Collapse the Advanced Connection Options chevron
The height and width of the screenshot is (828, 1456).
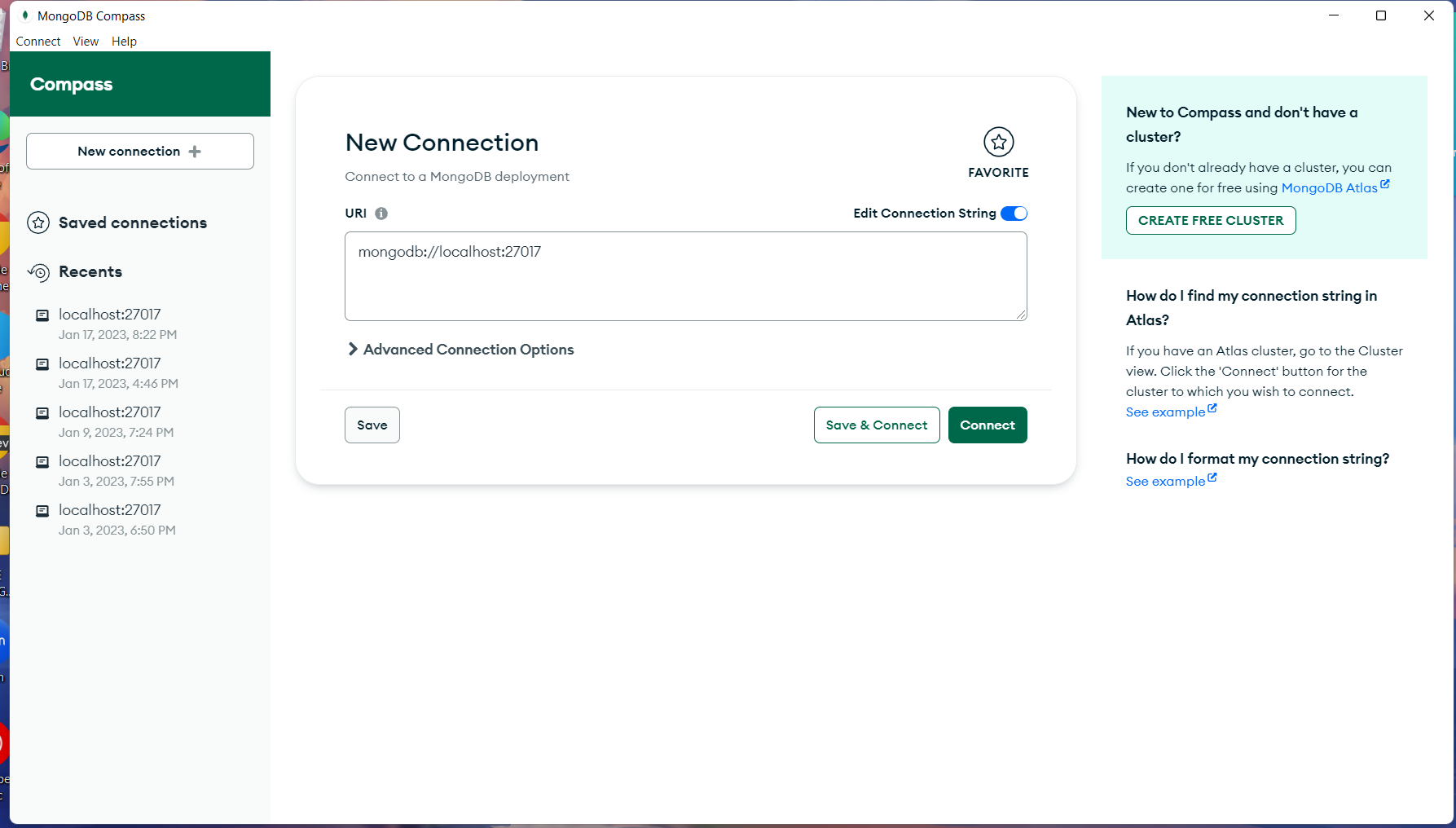pyautogui.click(x=352, y=349)
